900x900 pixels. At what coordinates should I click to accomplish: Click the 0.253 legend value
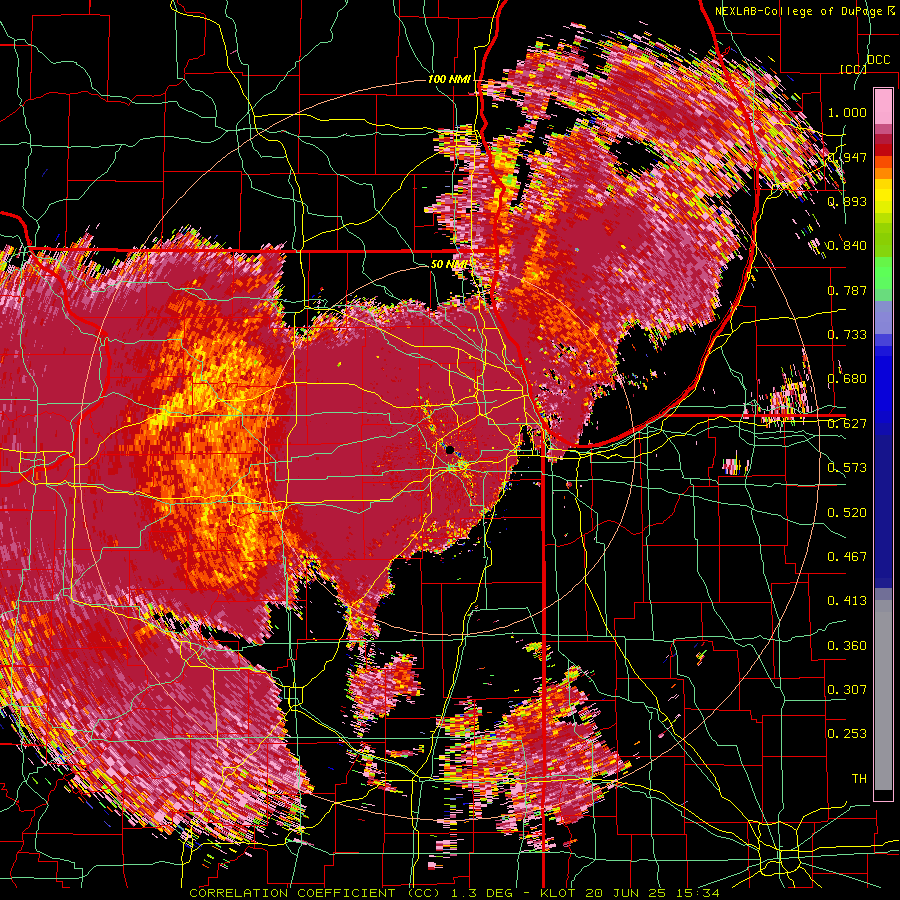pyautogui.click(x=847, y=734)
